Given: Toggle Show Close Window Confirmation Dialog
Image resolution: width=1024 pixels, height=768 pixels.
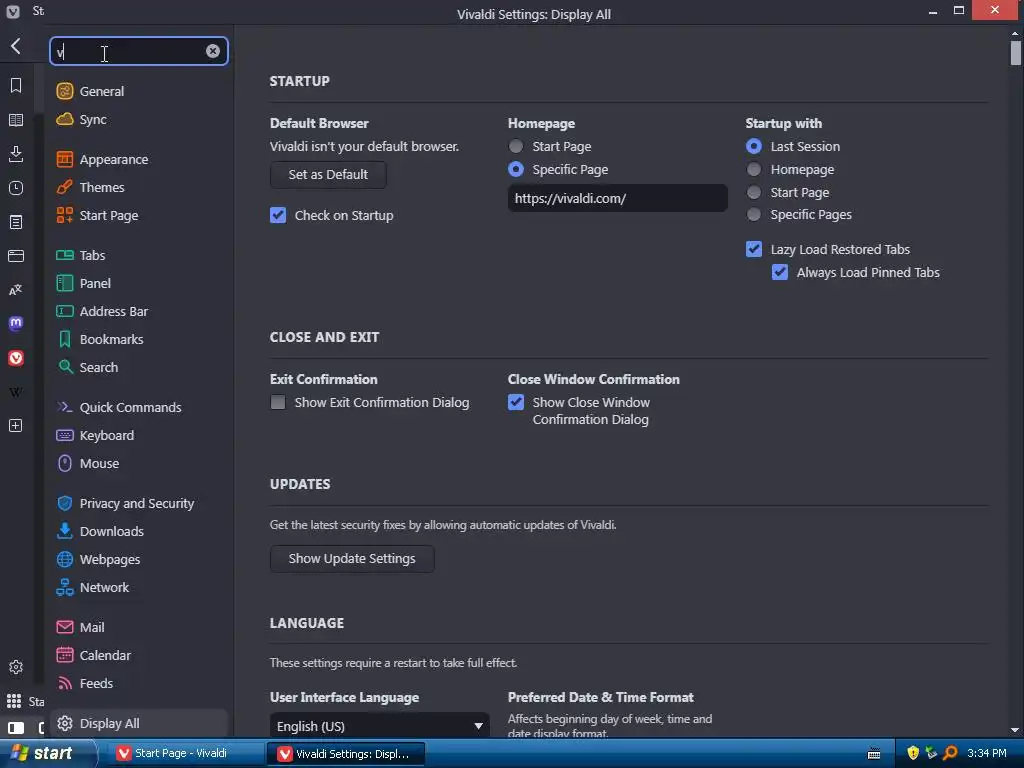Looking at the screenshot, I should pos(516,402).
